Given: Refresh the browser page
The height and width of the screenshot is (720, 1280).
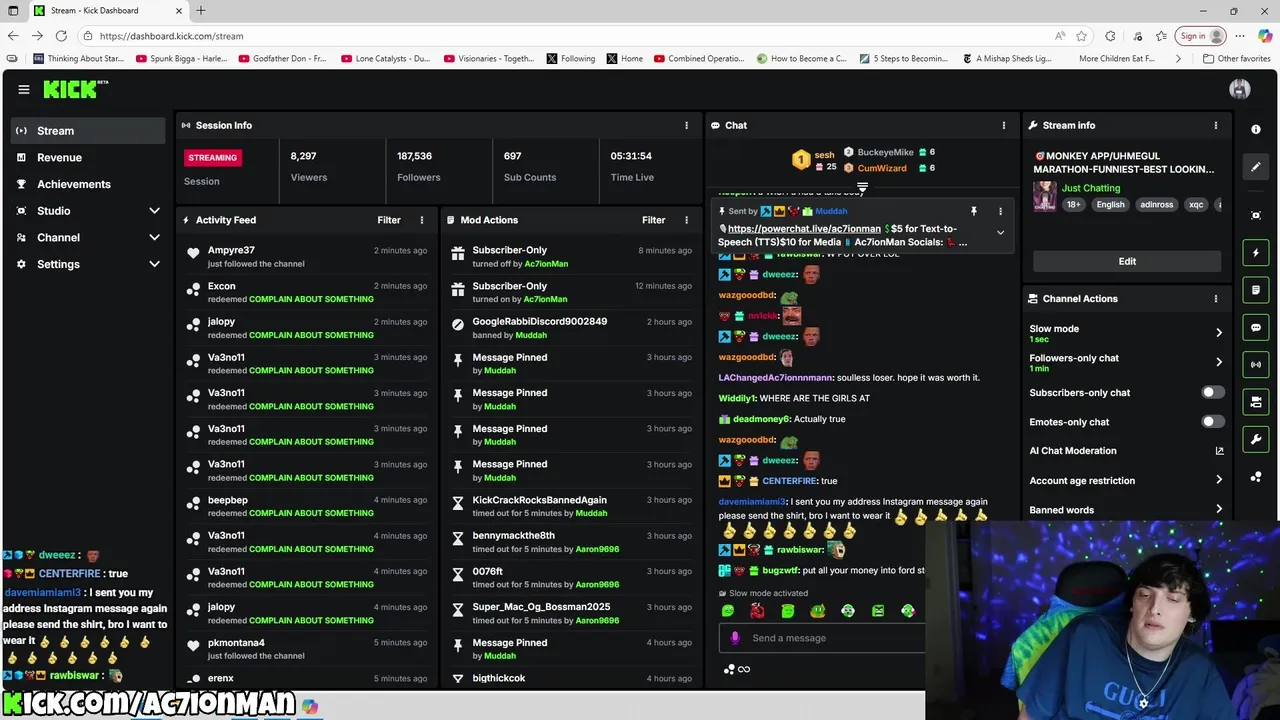Looking at the screenshot, I should coord(61,36).
